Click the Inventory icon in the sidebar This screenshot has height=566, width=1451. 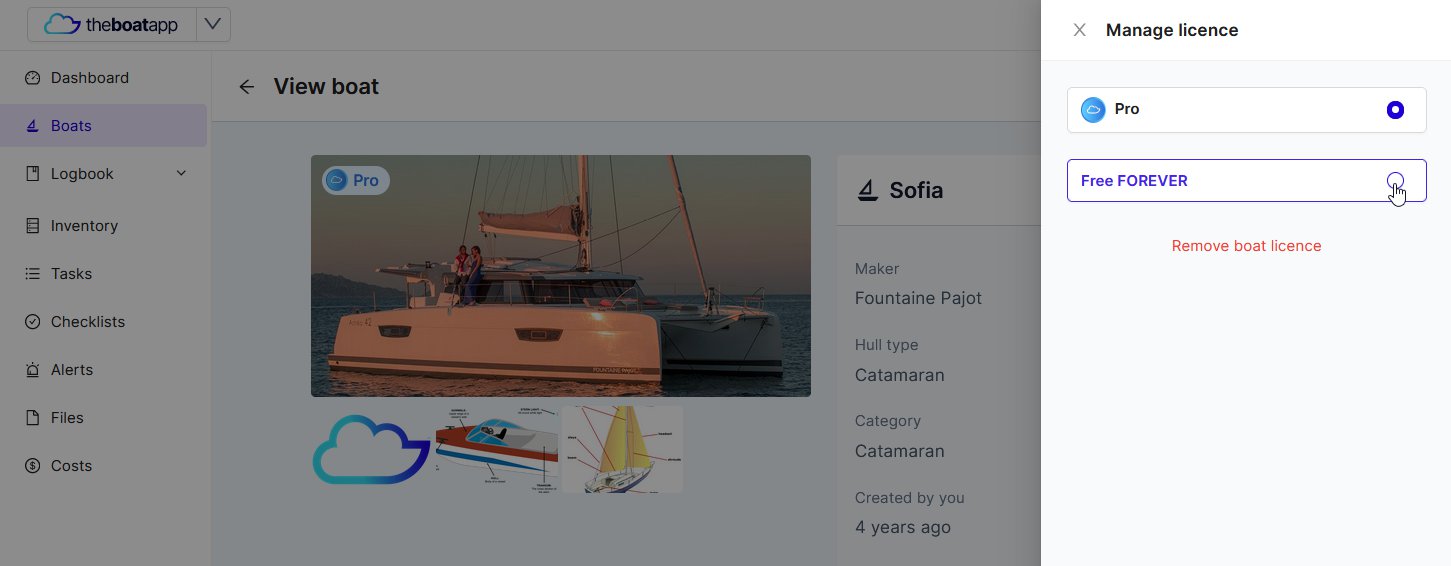point(32,226)
